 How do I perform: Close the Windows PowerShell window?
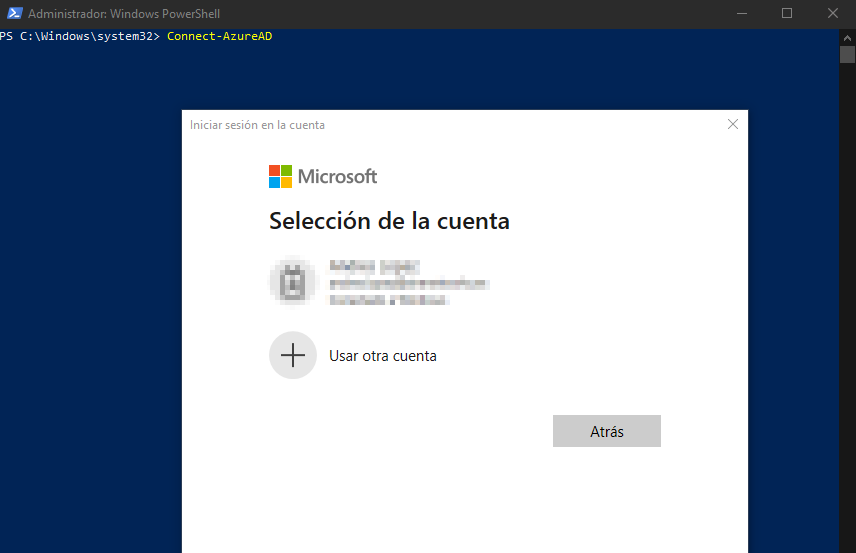832,14
